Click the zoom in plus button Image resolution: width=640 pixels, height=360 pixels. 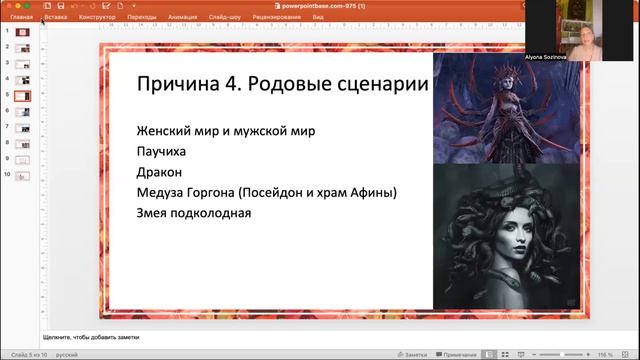(588, 355)
